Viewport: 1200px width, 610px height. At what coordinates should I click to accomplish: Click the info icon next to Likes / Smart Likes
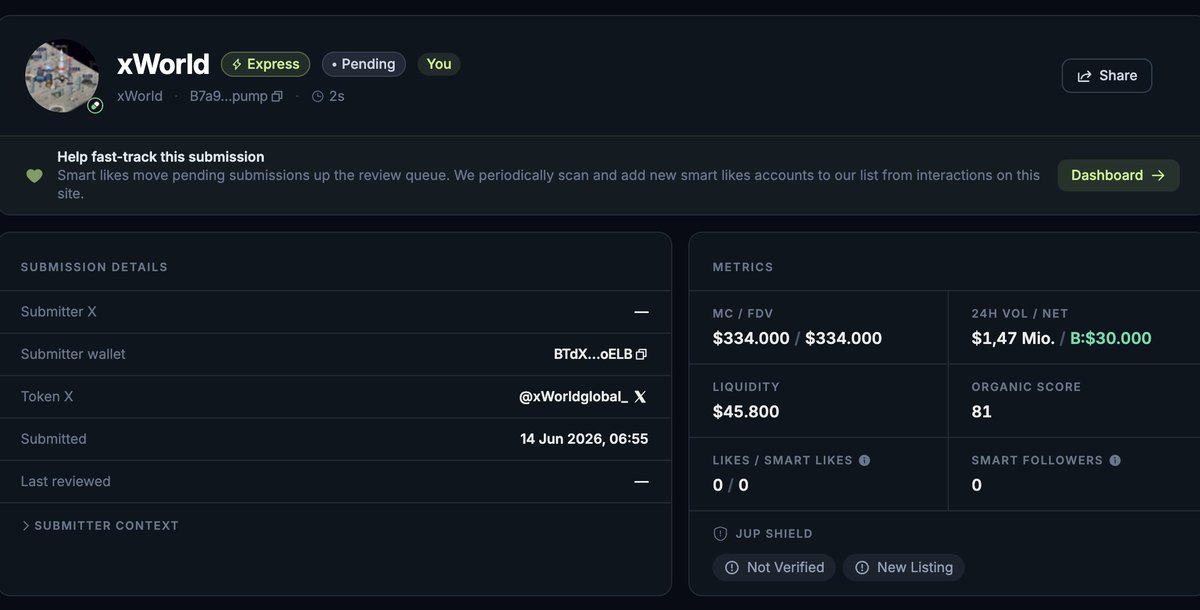tap(864, 461)
